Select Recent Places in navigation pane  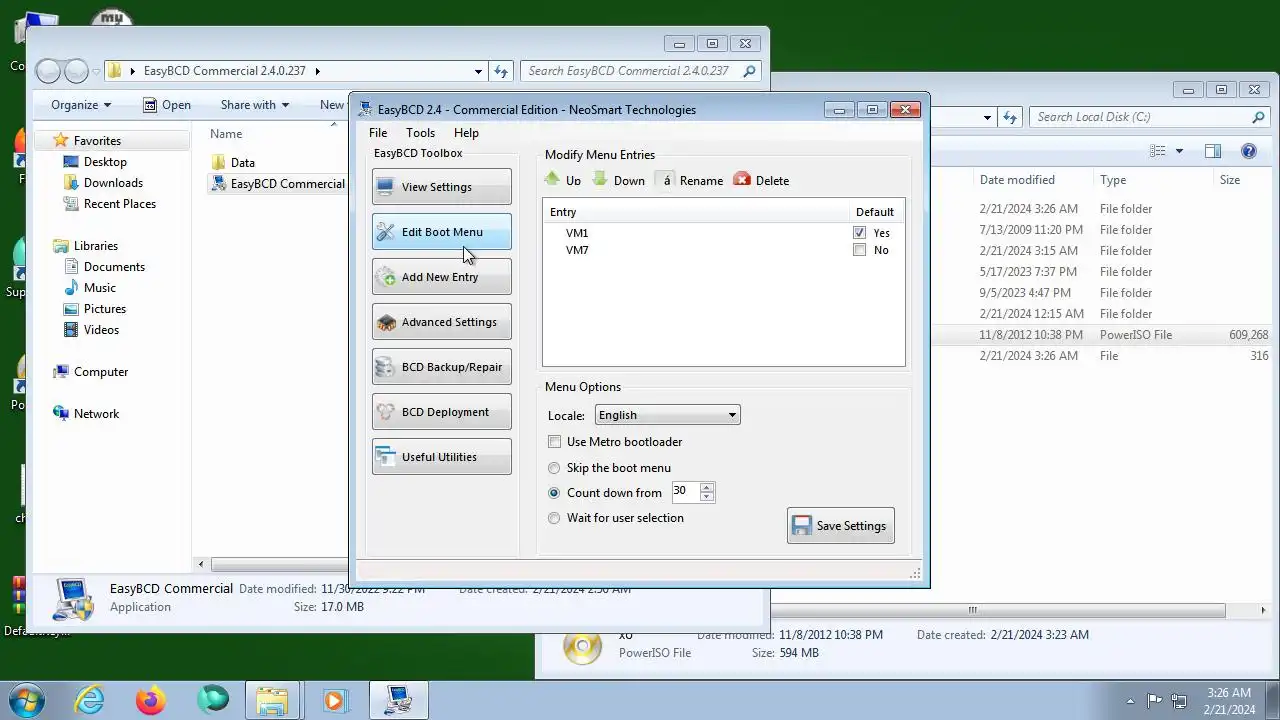[109, 204]
